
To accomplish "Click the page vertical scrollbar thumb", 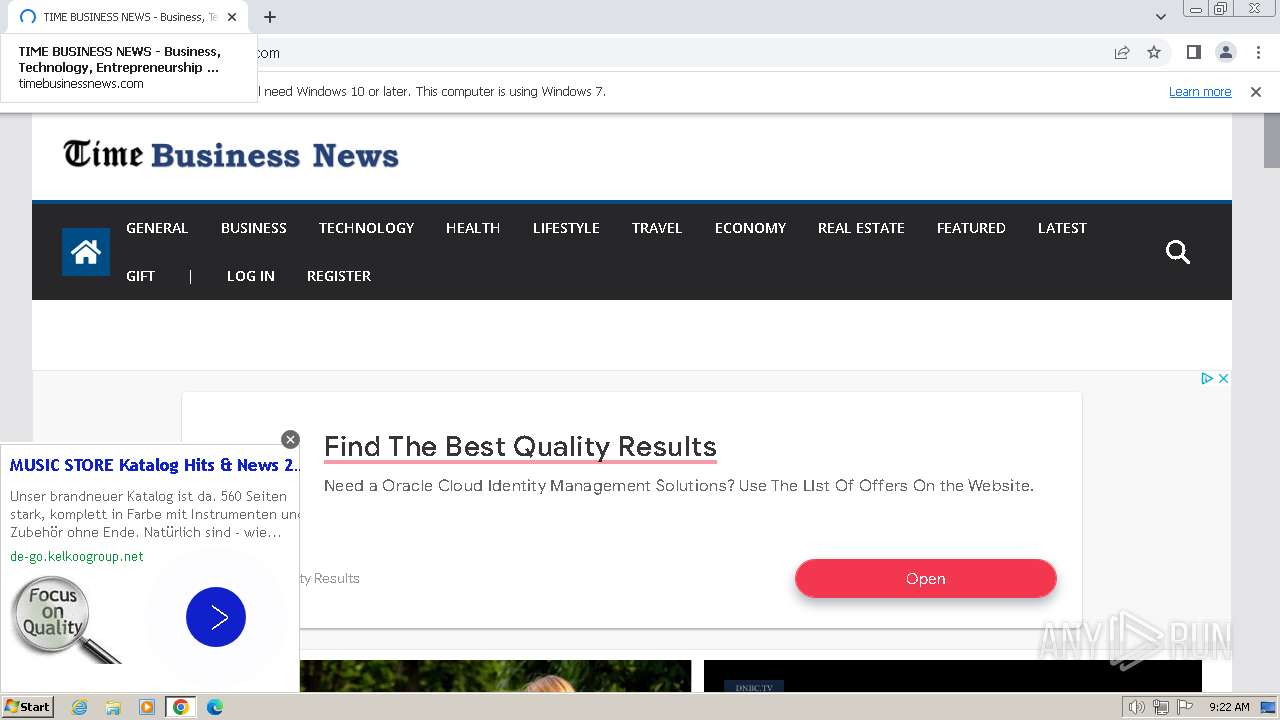I will 1272,140.
